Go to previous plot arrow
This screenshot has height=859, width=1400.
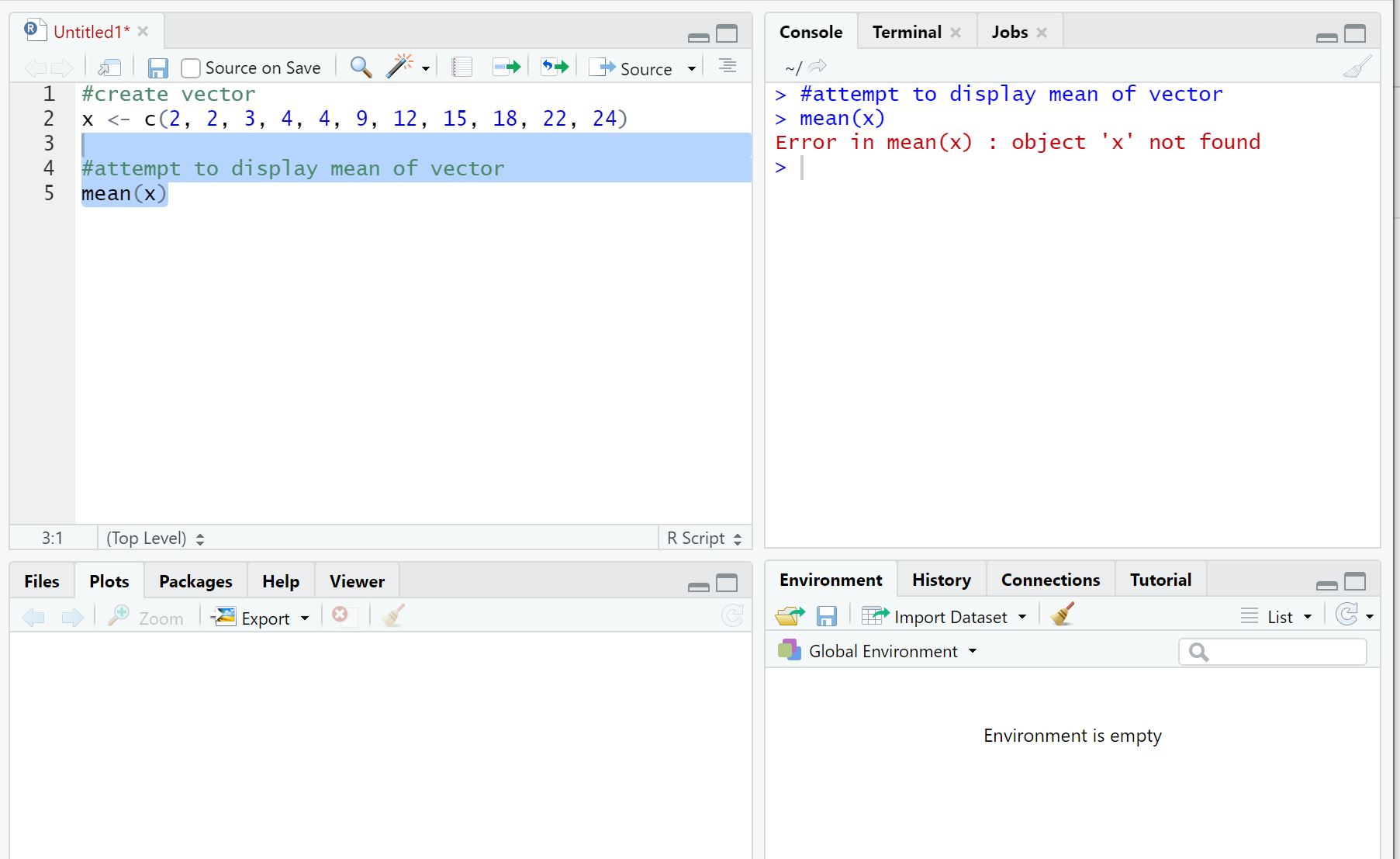click(34, 618)
